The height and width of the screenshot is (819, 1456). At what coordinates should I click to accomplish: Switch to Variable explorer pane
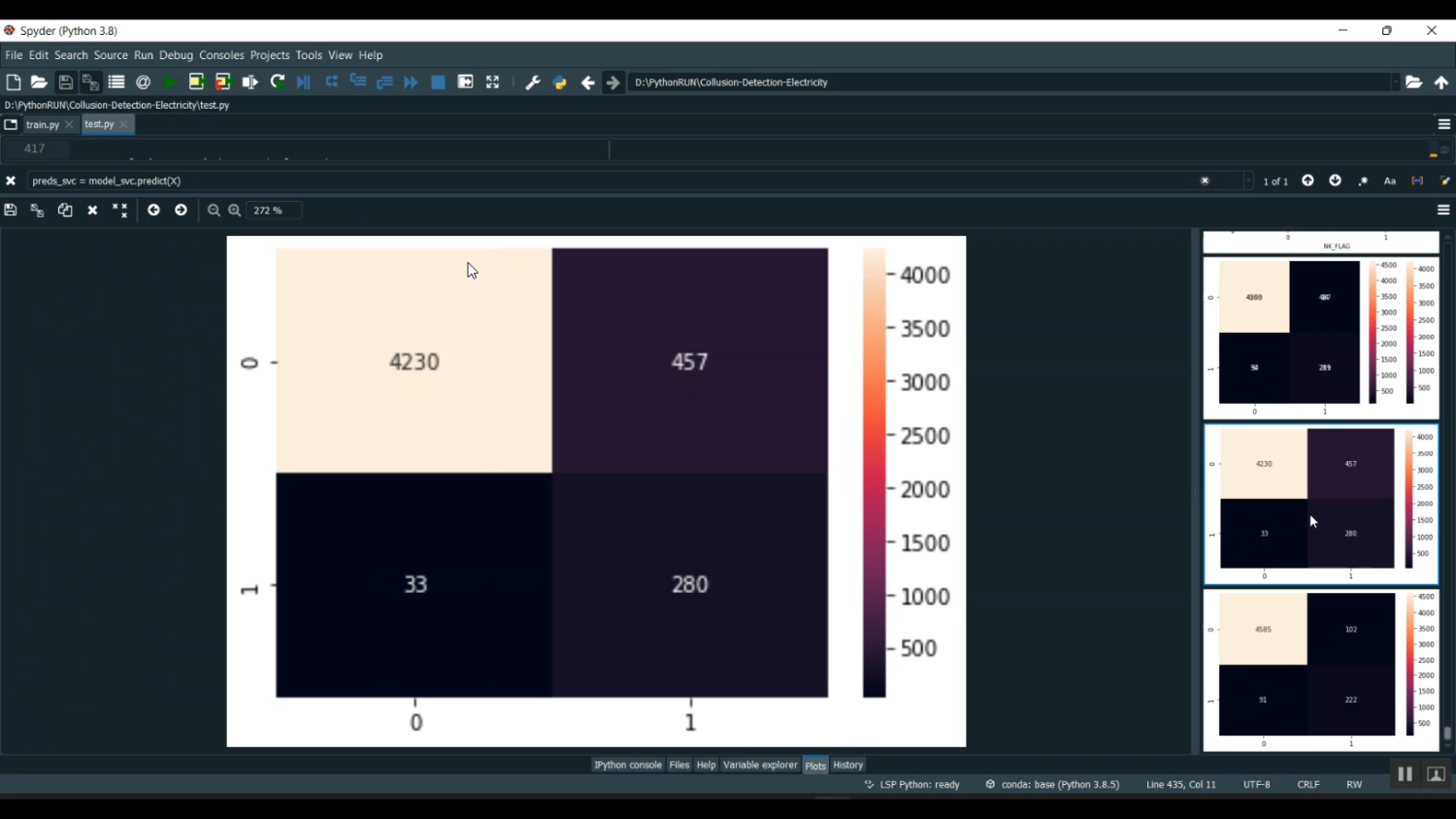coord(760,765)
